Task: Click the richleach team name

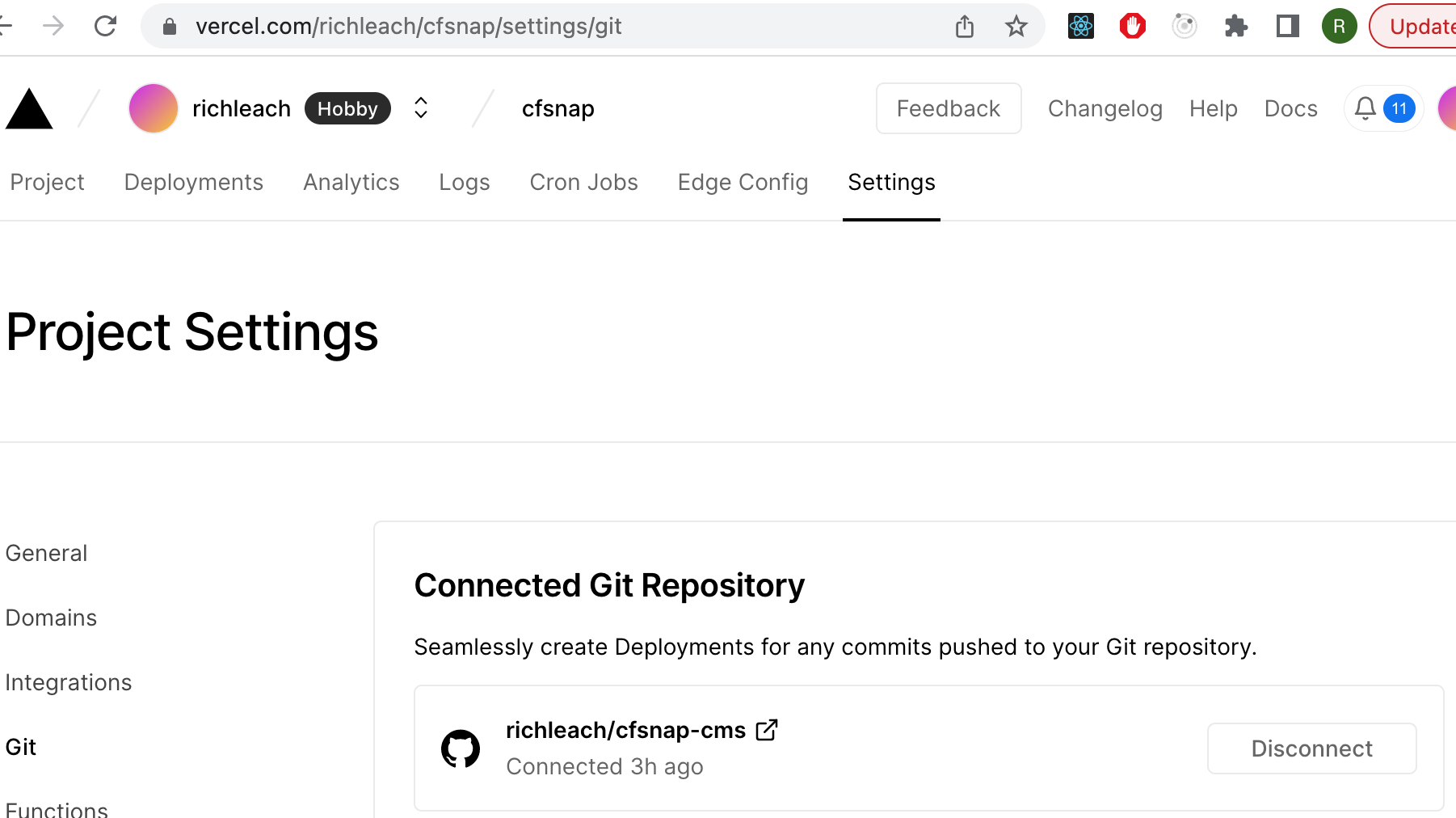Action: click(241, 108)
